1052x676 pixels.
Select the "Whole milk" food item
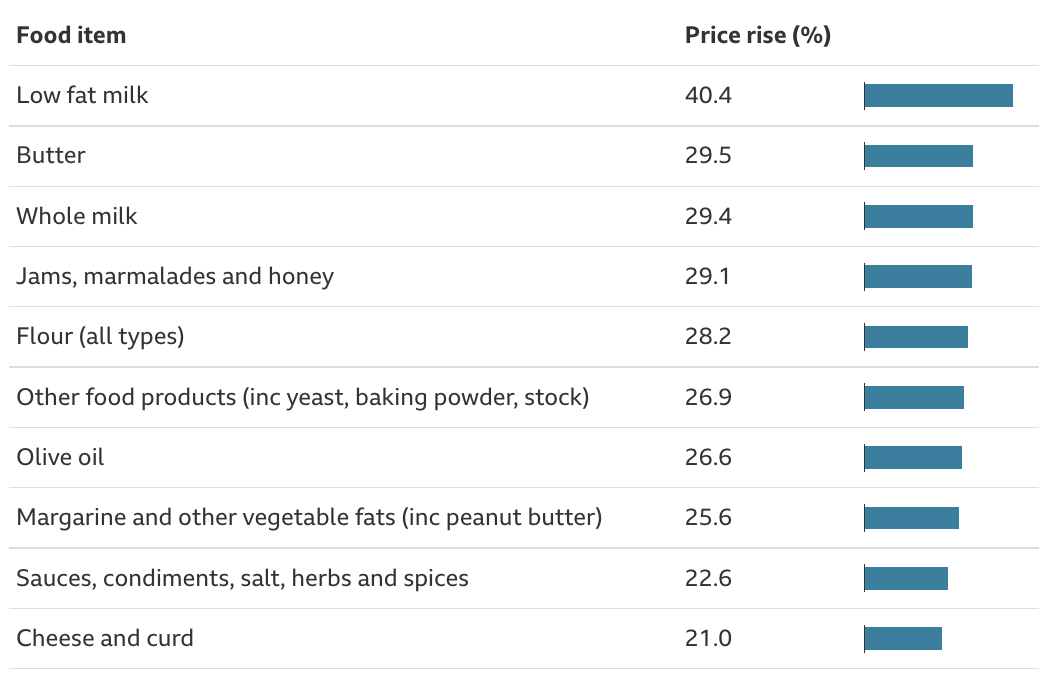click(77, 216)
